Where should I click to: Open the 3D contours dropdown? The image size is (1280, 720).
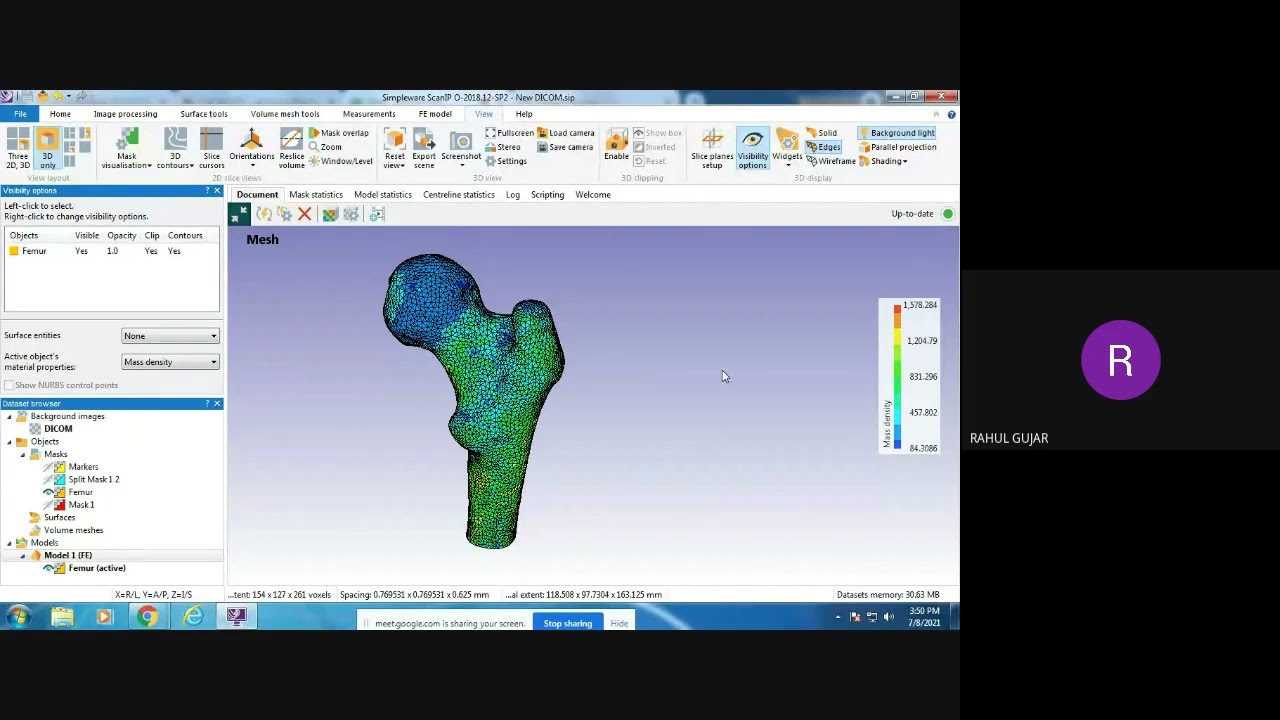pyautogui.click(x=175, y=148)
